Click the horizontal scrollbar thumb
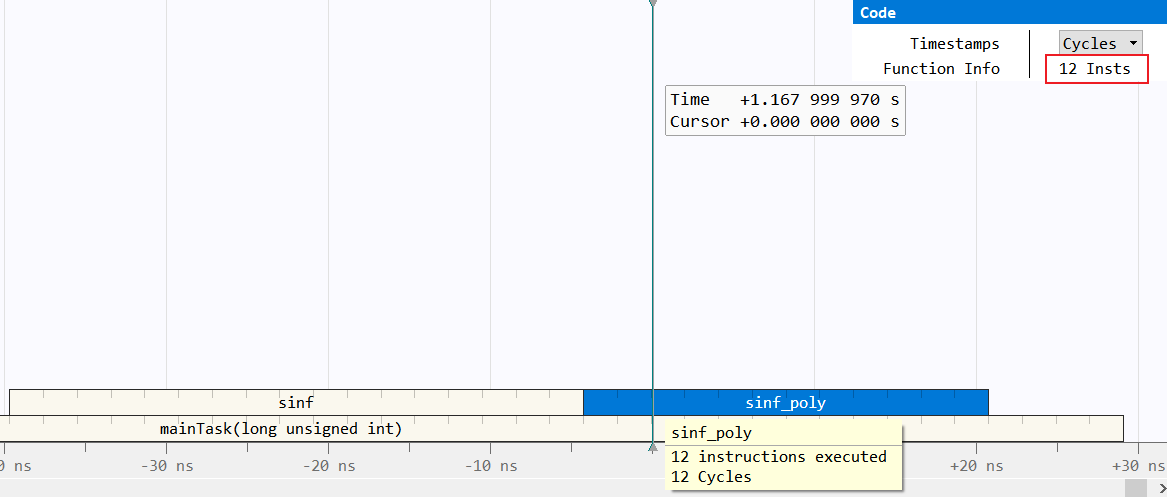This screenshot has width=1167, height=497. point(1137,488)
